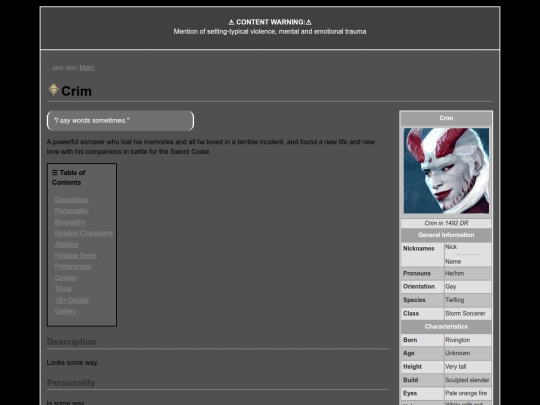Go to Abilities section link
540x405 pixels.
(66, 245)
